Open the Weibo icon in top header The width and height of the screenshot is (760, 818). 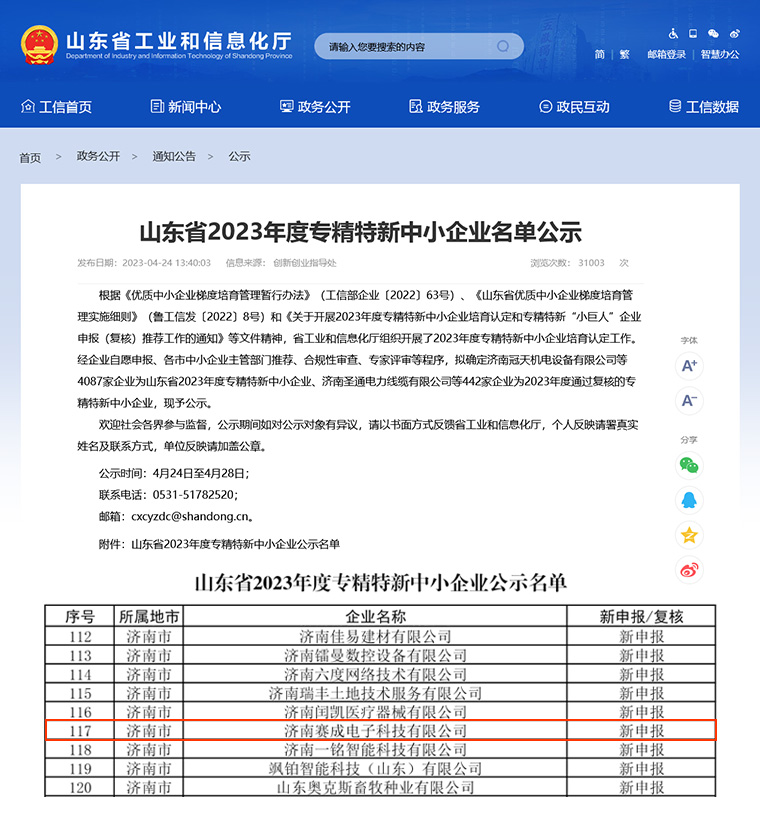click(x=733, y=34)
